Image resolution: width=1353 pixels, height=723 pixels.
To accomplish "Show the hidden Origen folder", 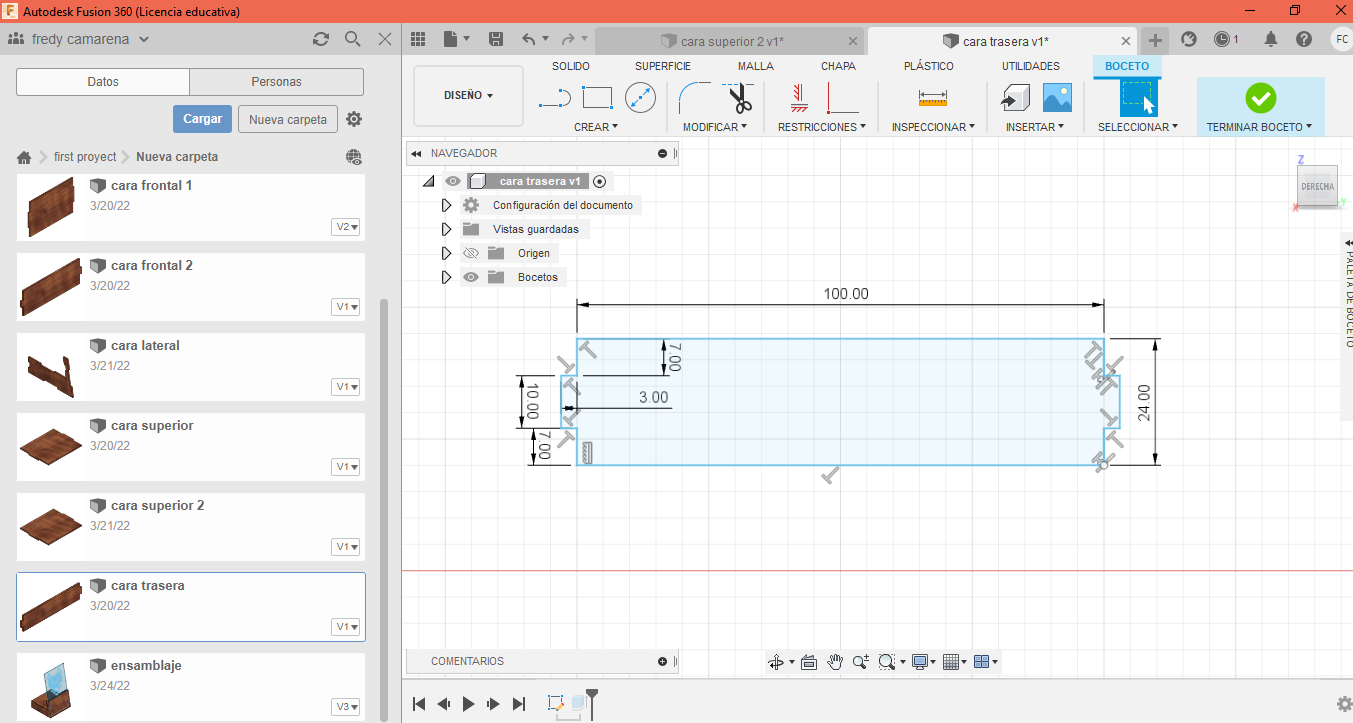I will [x=471, y=253].
